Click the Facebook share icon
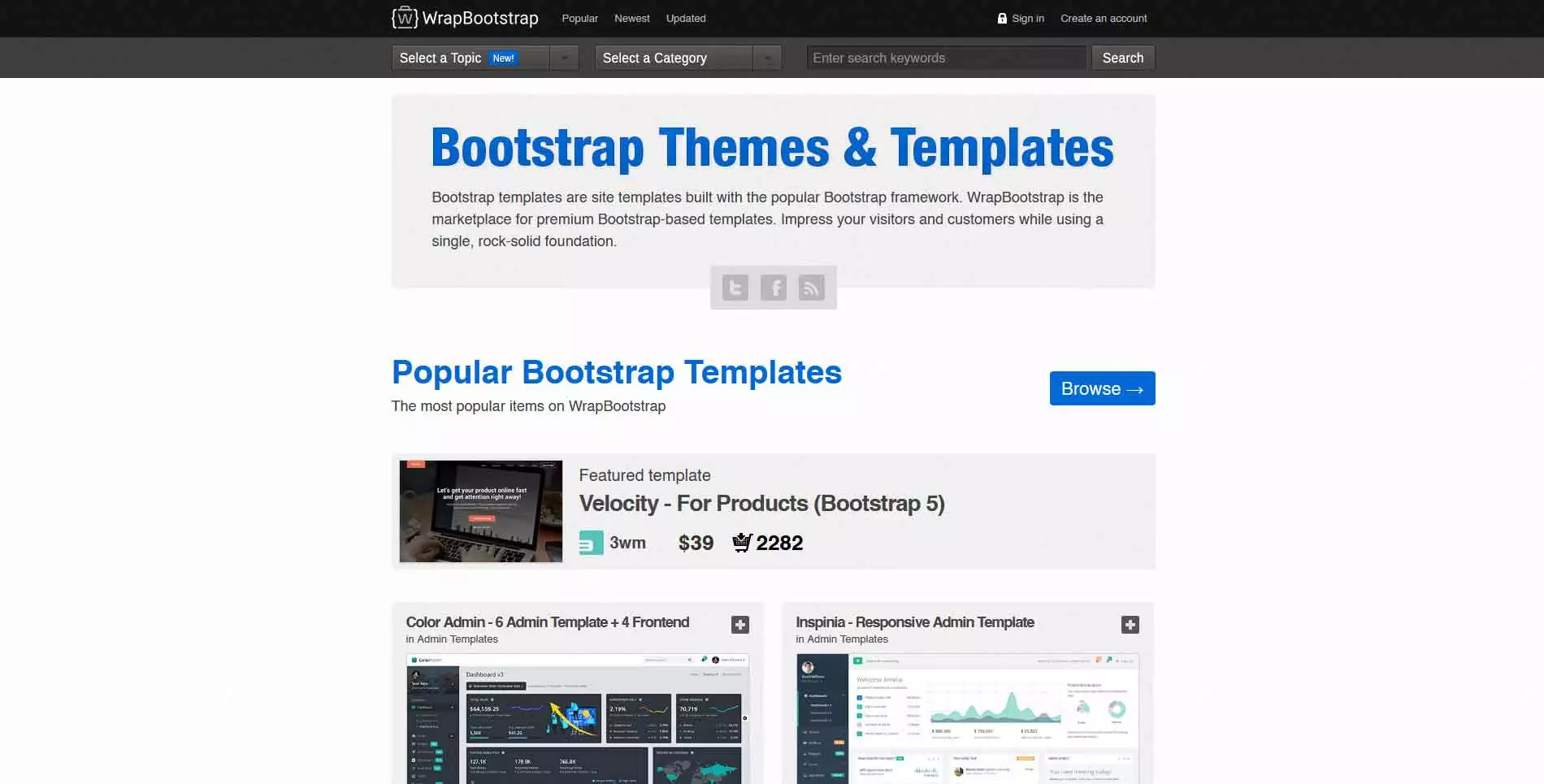The image size is (1544, 784). coord(773,287)
